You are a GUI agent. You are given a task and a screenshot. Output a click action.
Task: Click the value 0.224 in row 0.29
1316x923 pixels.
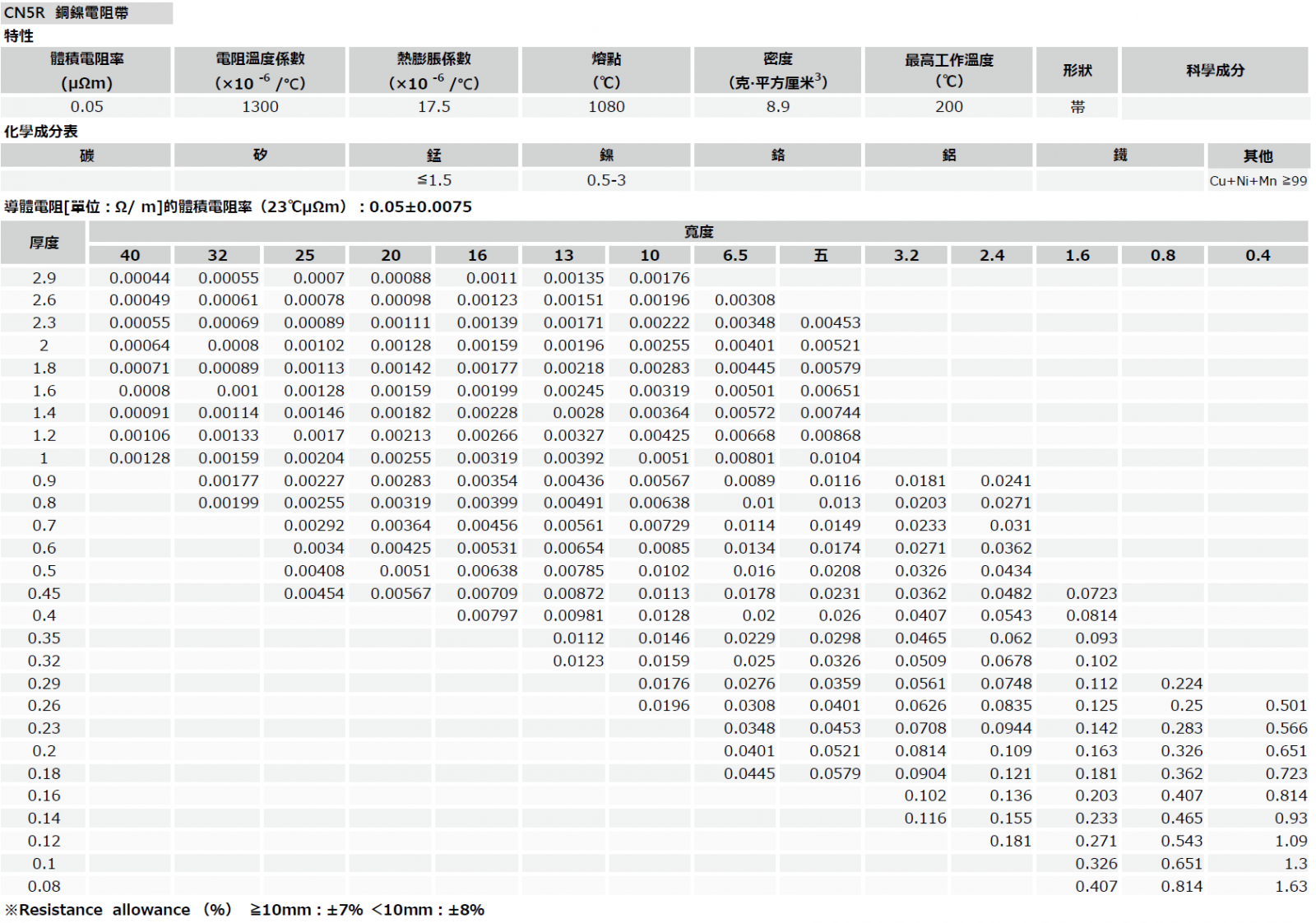pyautogui.click(x=1181, y=684)
